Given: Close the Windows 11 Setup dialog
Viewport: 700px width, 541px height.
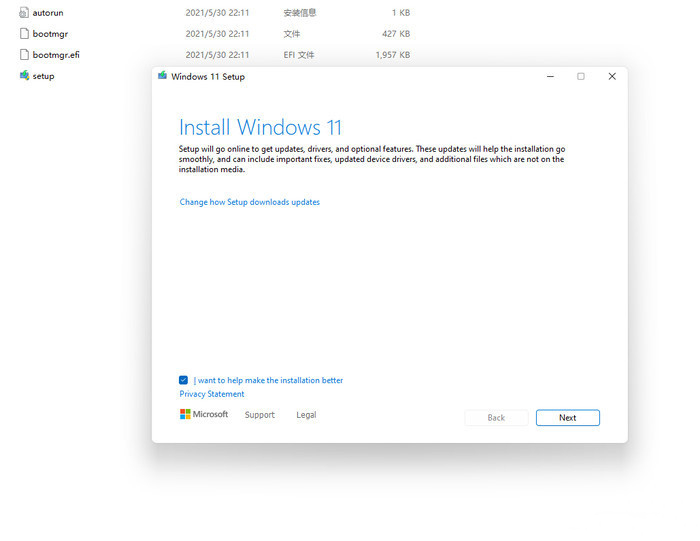Looking at the screenshot, I should (612, 76).
